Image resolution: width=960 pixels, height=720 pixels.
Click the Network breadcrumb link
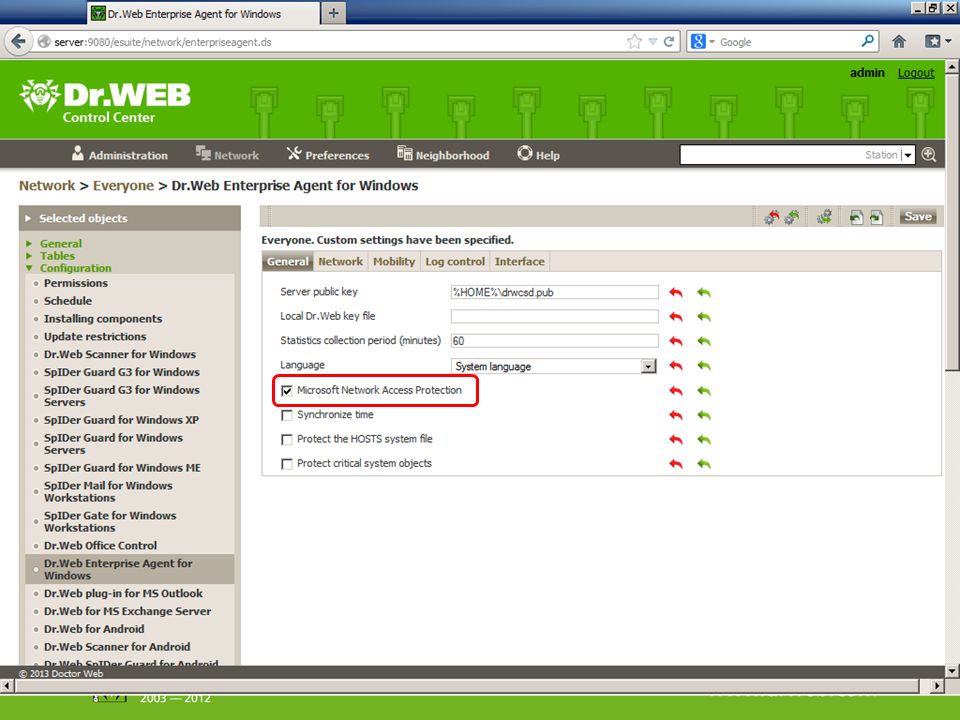(47, 186)
